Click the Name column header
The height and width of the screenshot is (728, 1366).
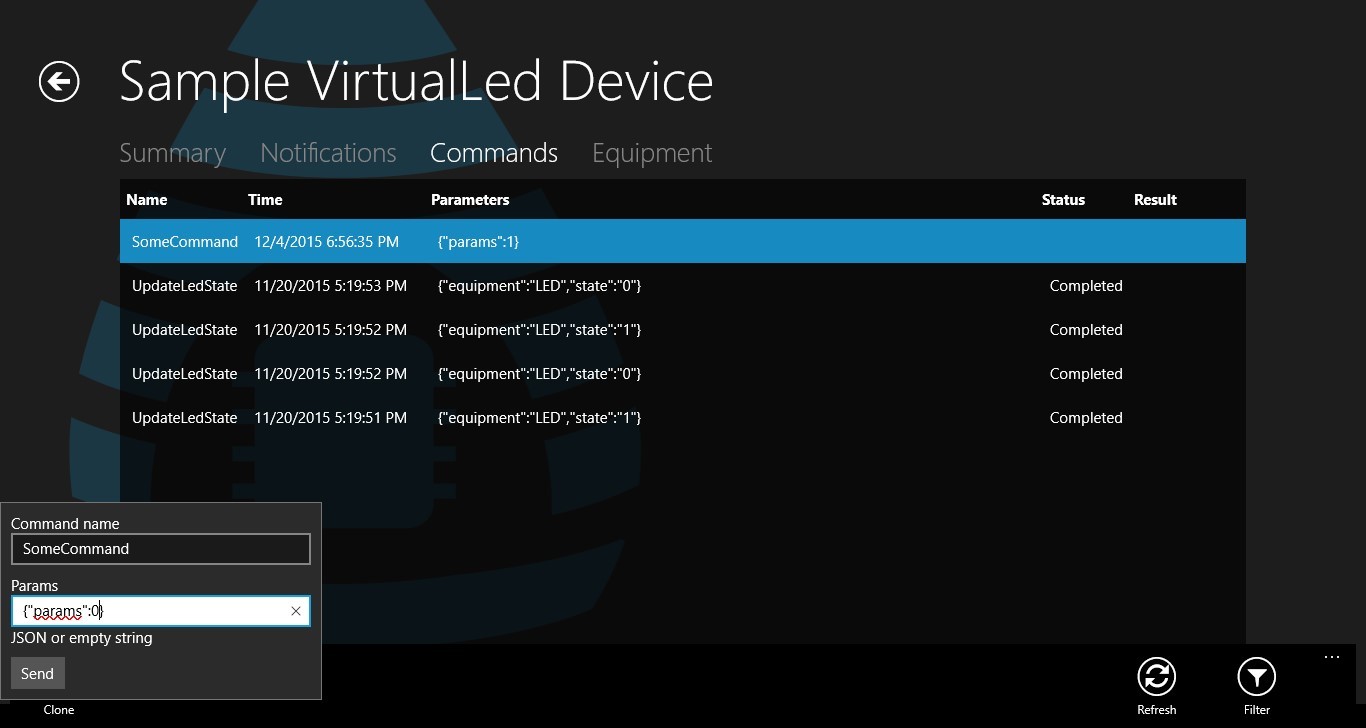coord(147,200)
